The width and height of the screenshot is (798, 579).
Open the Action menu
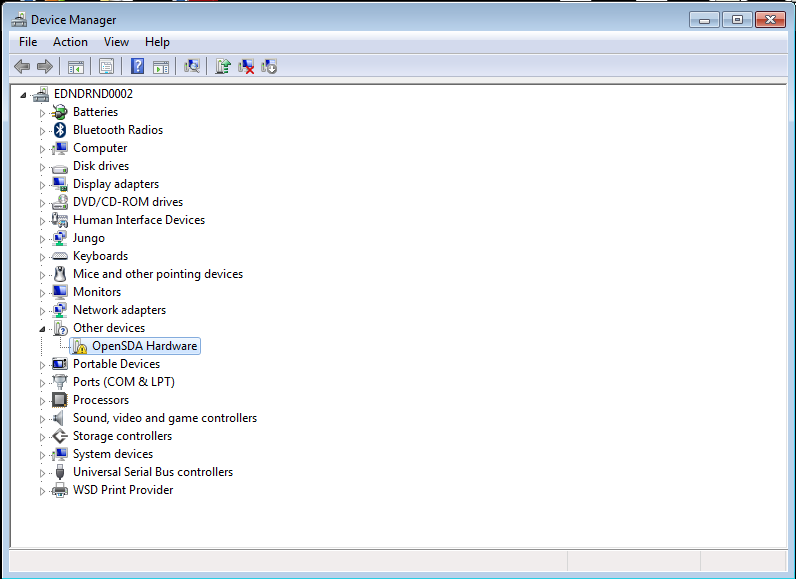pos(70,42)
